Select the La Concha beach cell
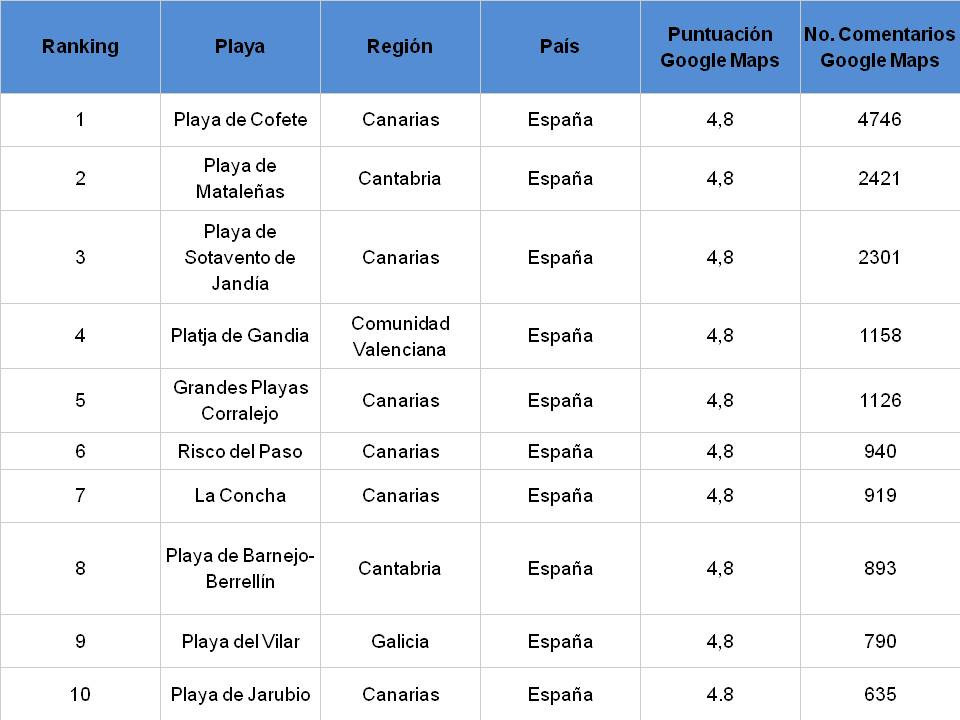 (240, 495)
